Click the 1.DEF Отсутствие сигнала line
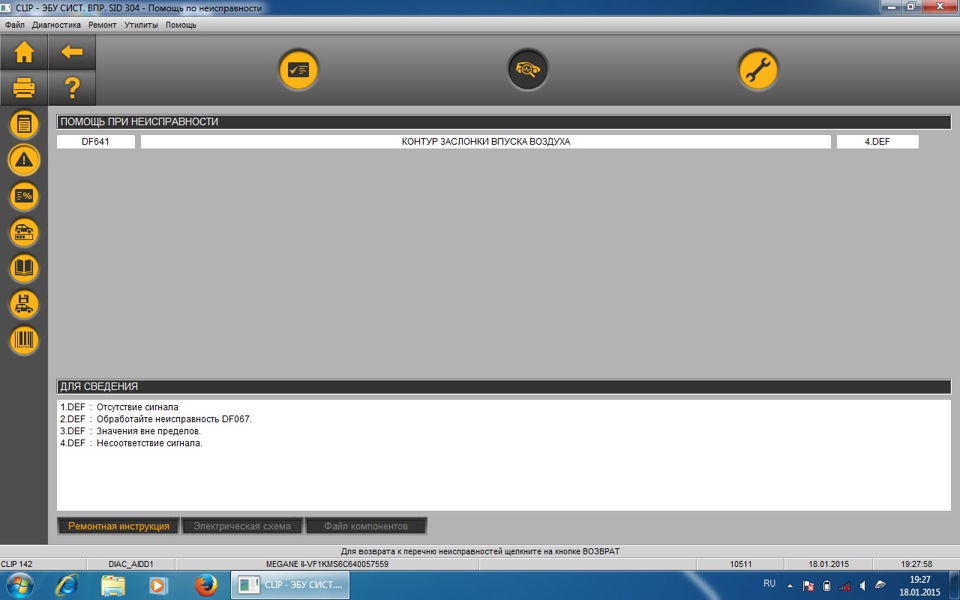This screenshot has width=960, height=600. (119, 407)
